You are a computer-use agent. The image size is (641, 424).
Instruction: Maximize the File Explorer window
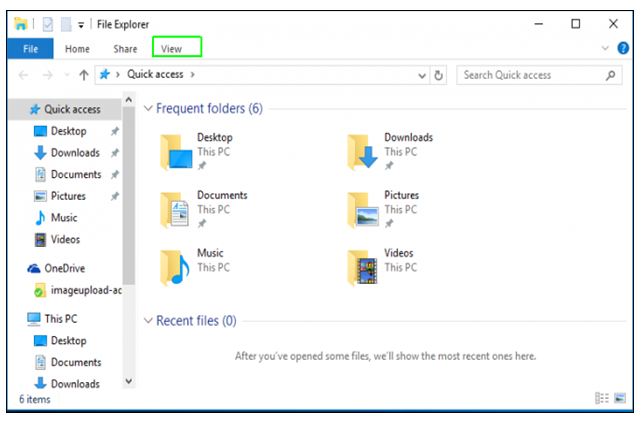(576, 24)
